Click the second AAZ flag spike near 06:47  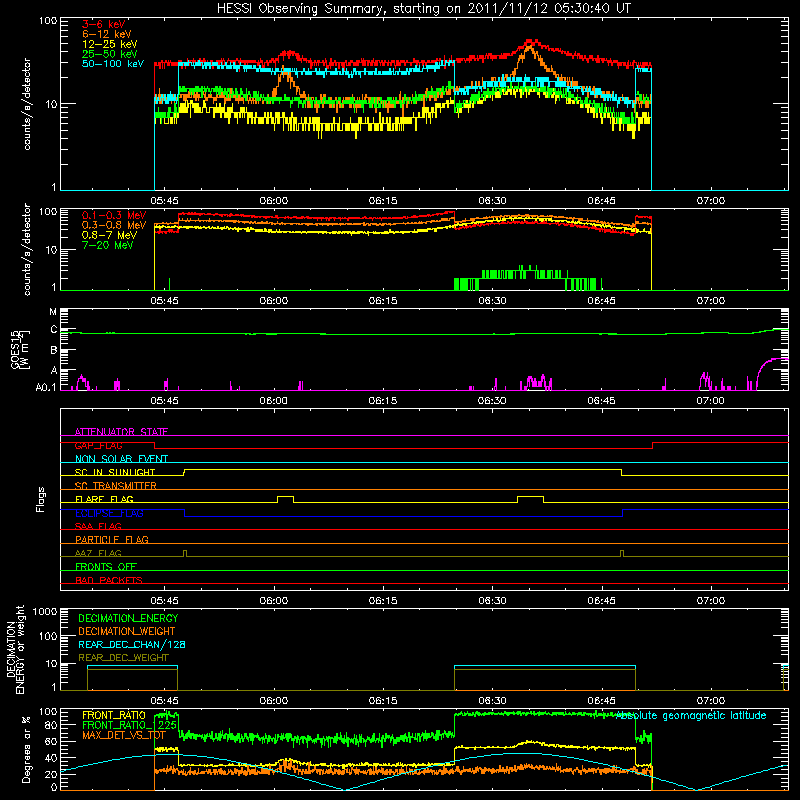click(x=621, y=553)
